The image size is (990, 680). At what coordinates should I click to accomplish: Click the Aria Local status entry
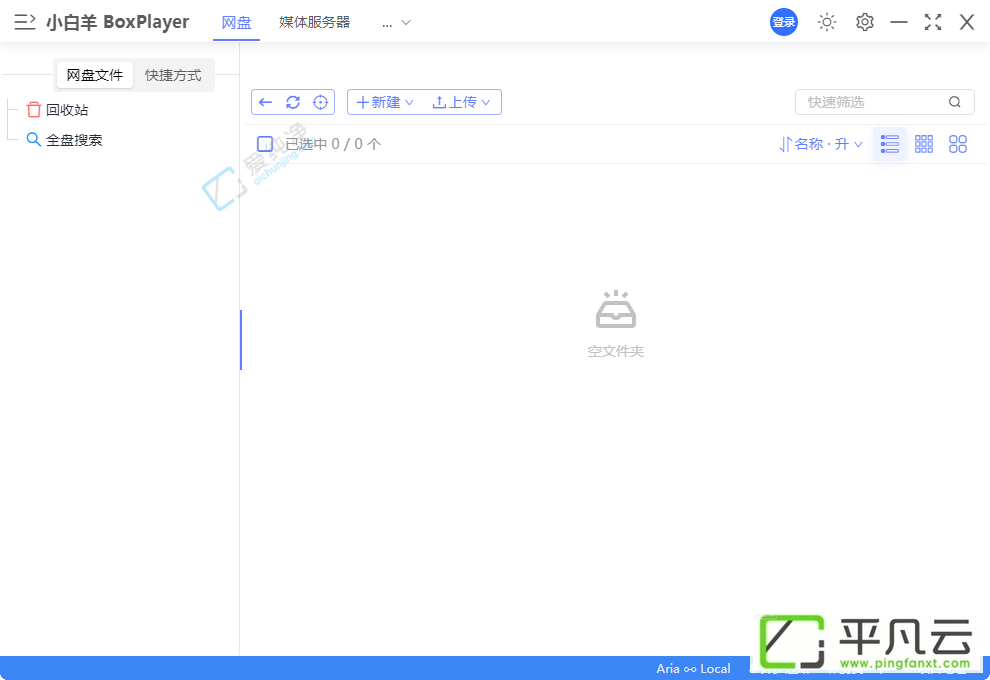coord(693,669)
